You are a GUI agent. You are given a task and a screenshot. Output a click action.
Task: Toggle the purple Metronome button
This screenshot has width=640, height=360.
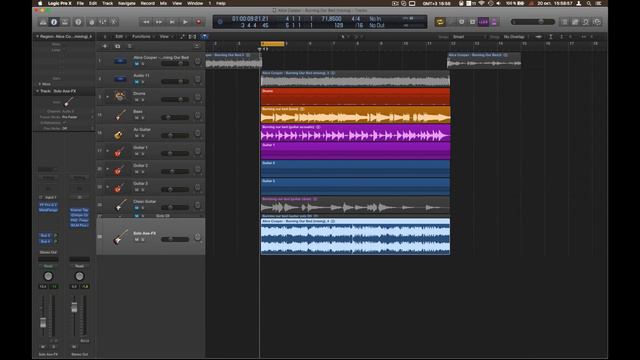tap(494, 22)
